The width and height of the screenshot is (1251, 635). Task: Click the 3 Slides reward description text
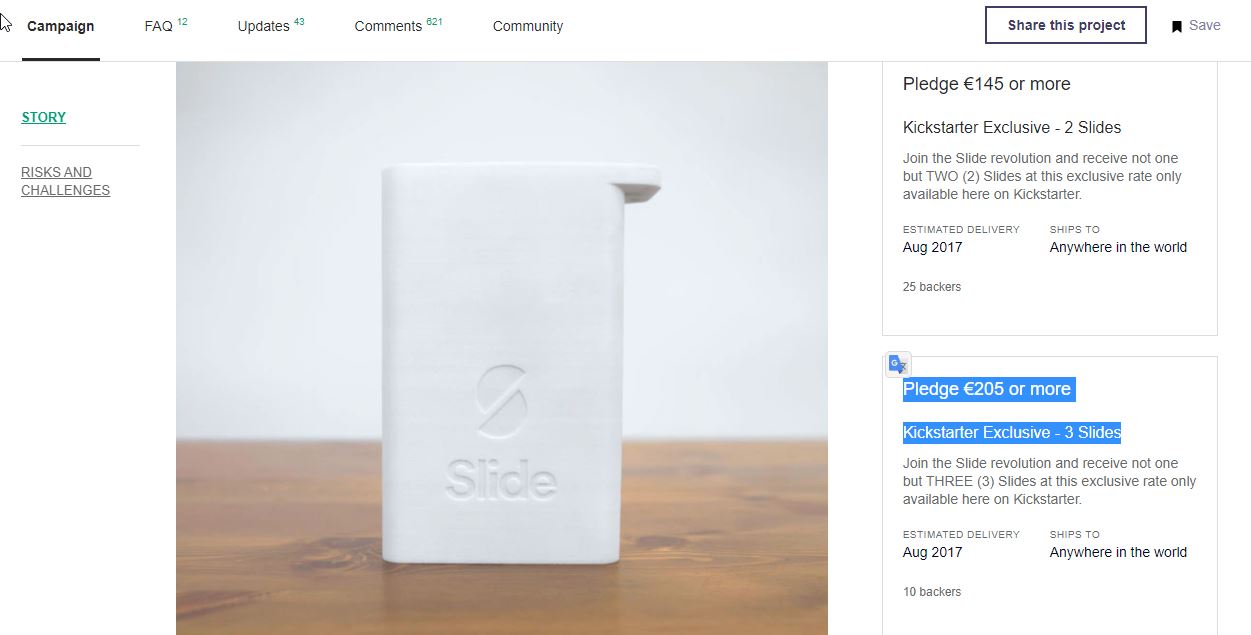(1049, 481)
